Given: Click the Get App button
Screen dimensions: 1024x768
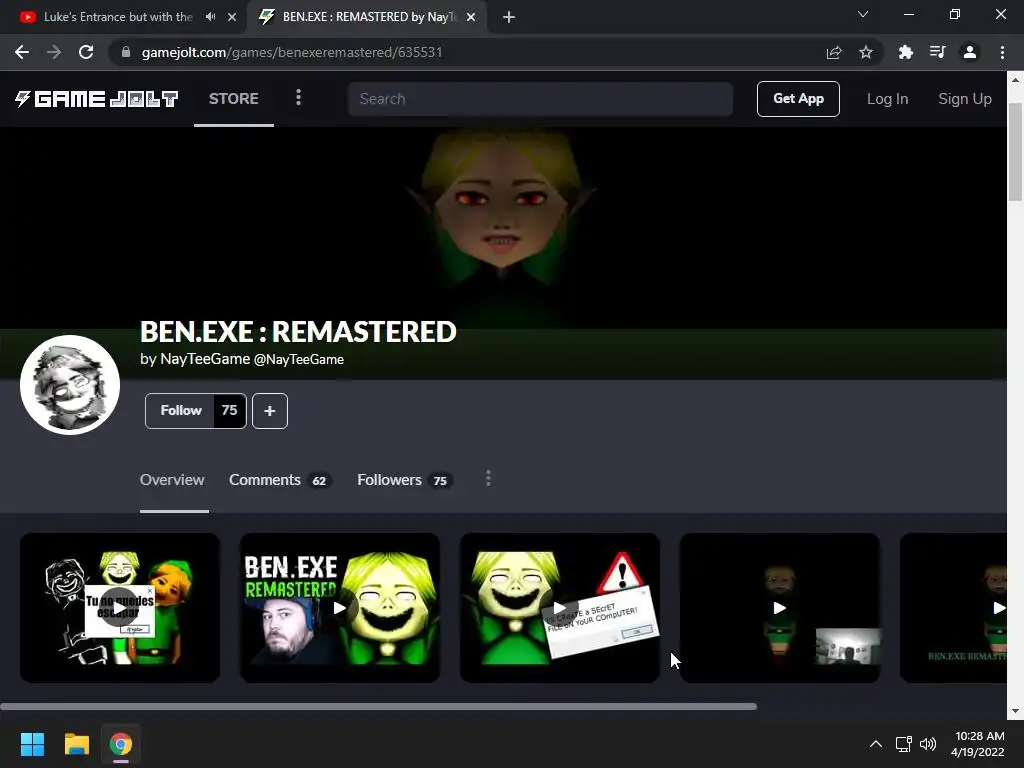Looking at the screenshot, I should pyautogui.click(x=798, y=99).
